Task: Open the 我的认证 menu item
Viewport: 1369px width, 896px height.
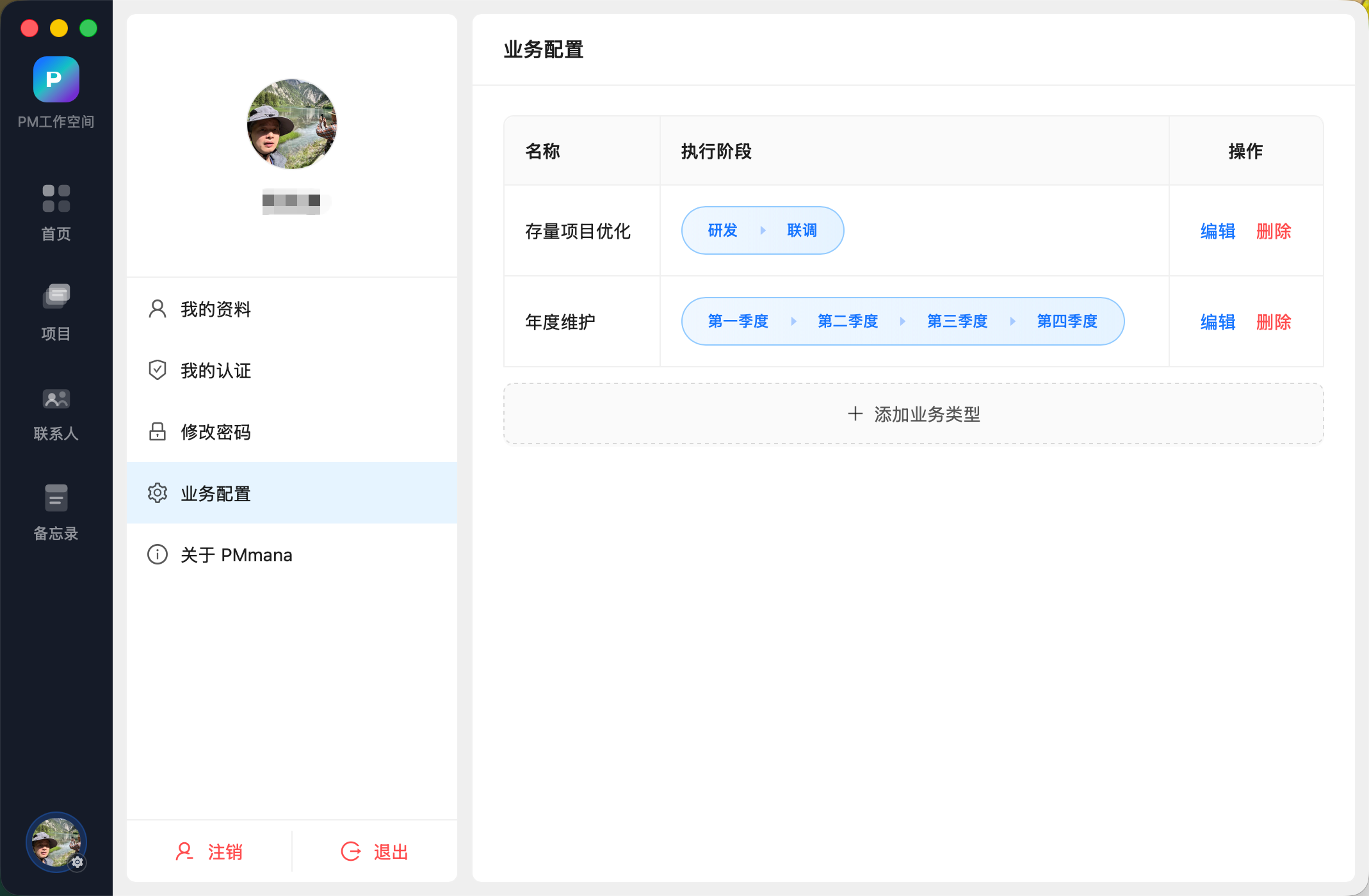Action: click(292, 370)
